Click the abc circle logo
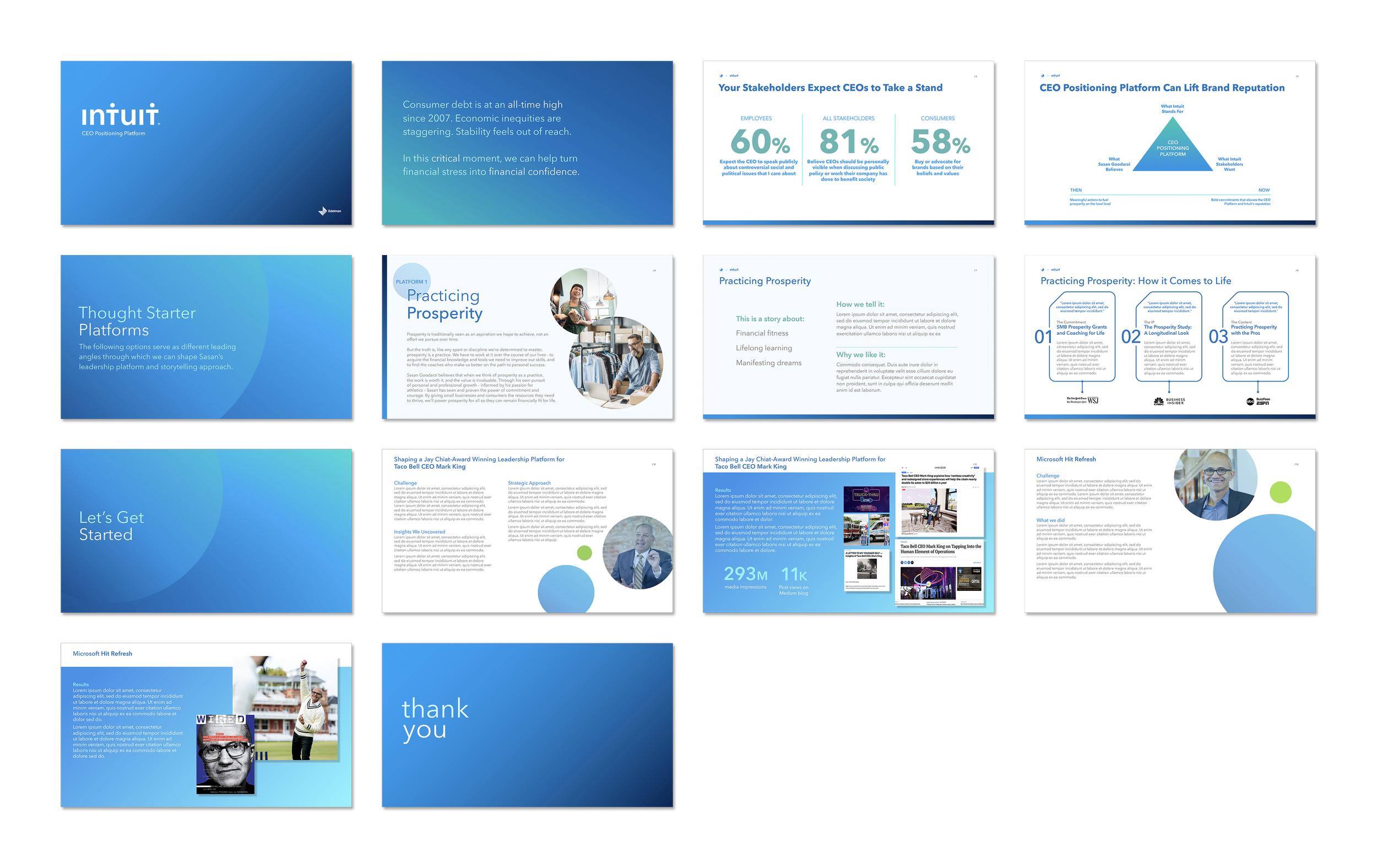The image size is (1377, 868). [x=1250, y=402]
